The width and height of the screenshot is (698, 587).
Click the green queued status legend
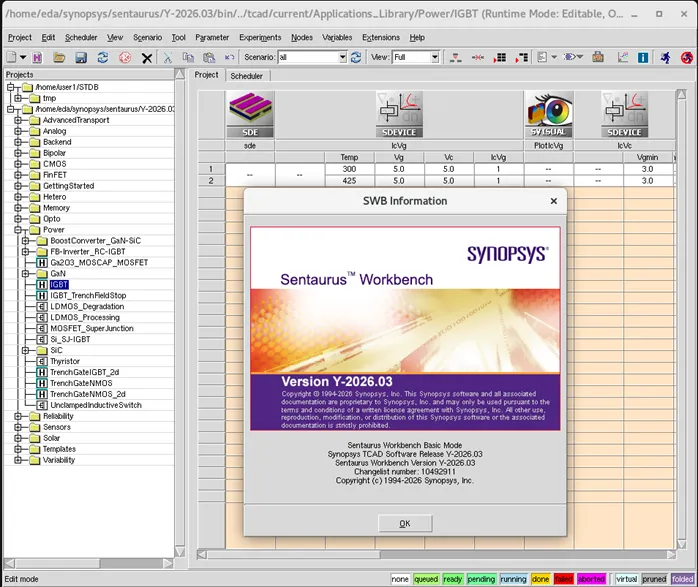click(x=426, y=579)
